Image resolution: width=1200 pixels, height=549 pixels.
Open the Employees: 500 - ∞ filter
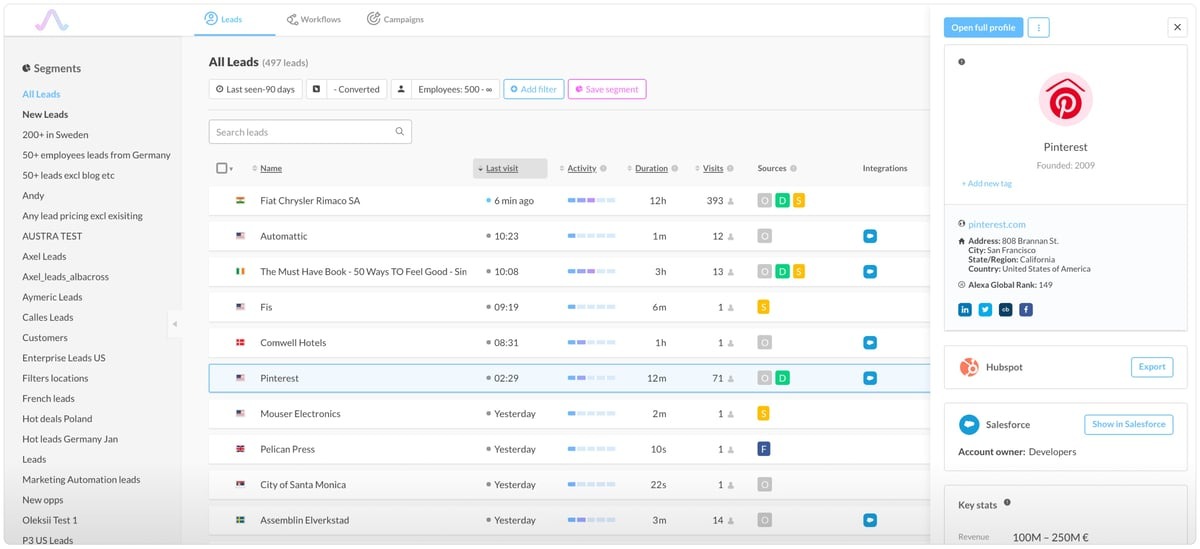[445, 89]
